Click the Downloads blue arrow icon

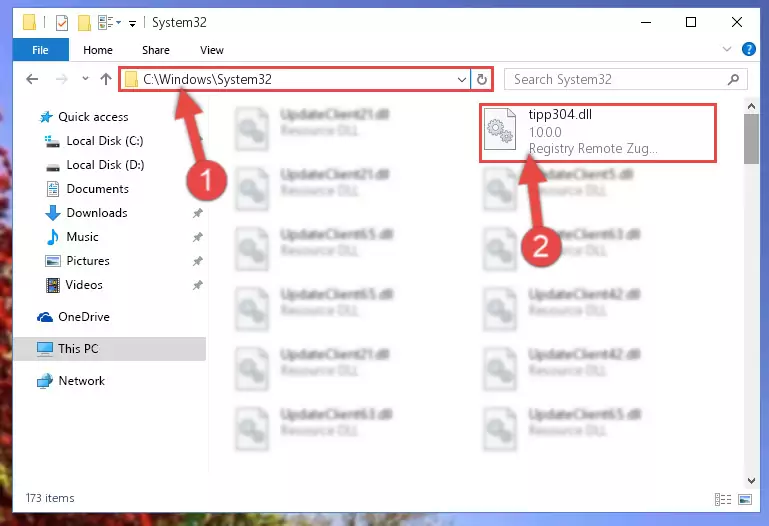pos(52,213)
